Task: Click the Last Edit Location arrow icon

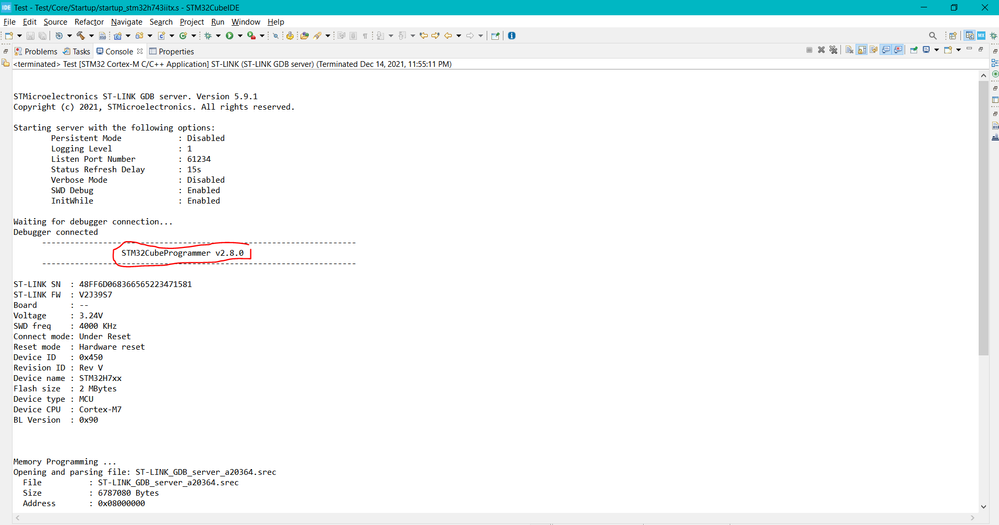Action: [x=423, y=36]
